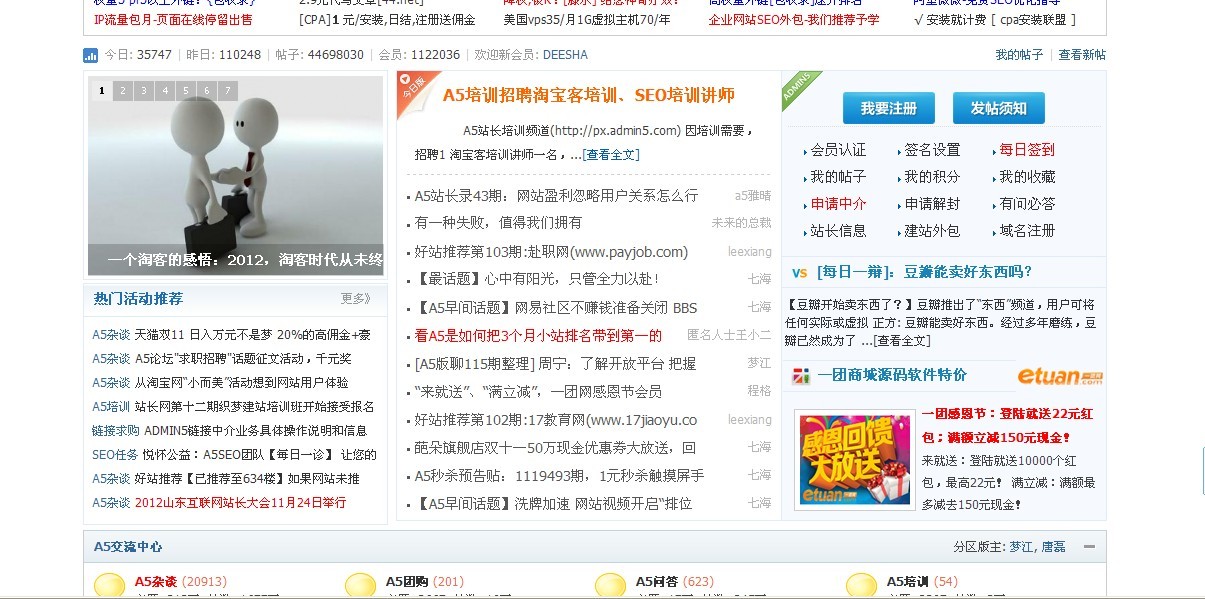Click the A5培训 forum bubble icon
The image size is (1205, 599).
861,587
